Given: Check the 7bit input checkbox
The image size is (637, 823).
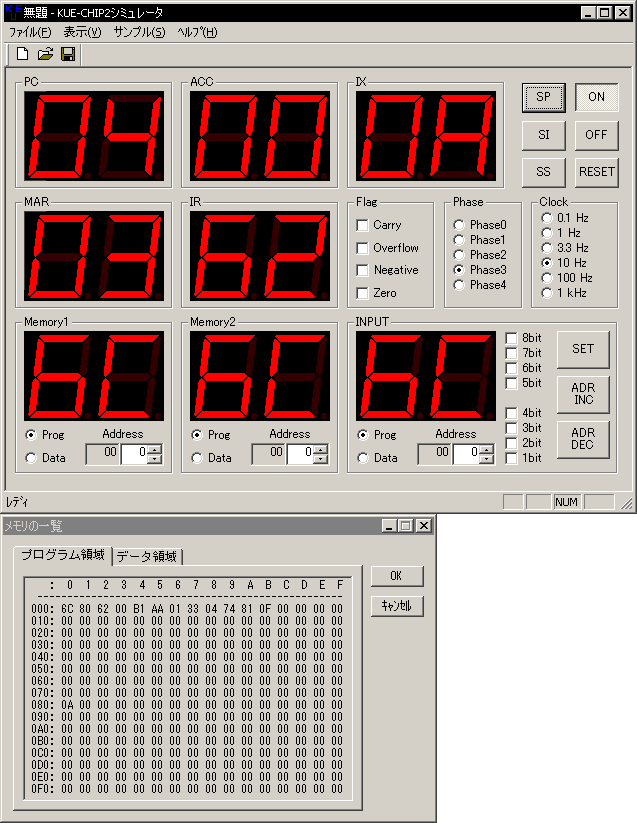Looking at the screenshot, I should [511, 353].
